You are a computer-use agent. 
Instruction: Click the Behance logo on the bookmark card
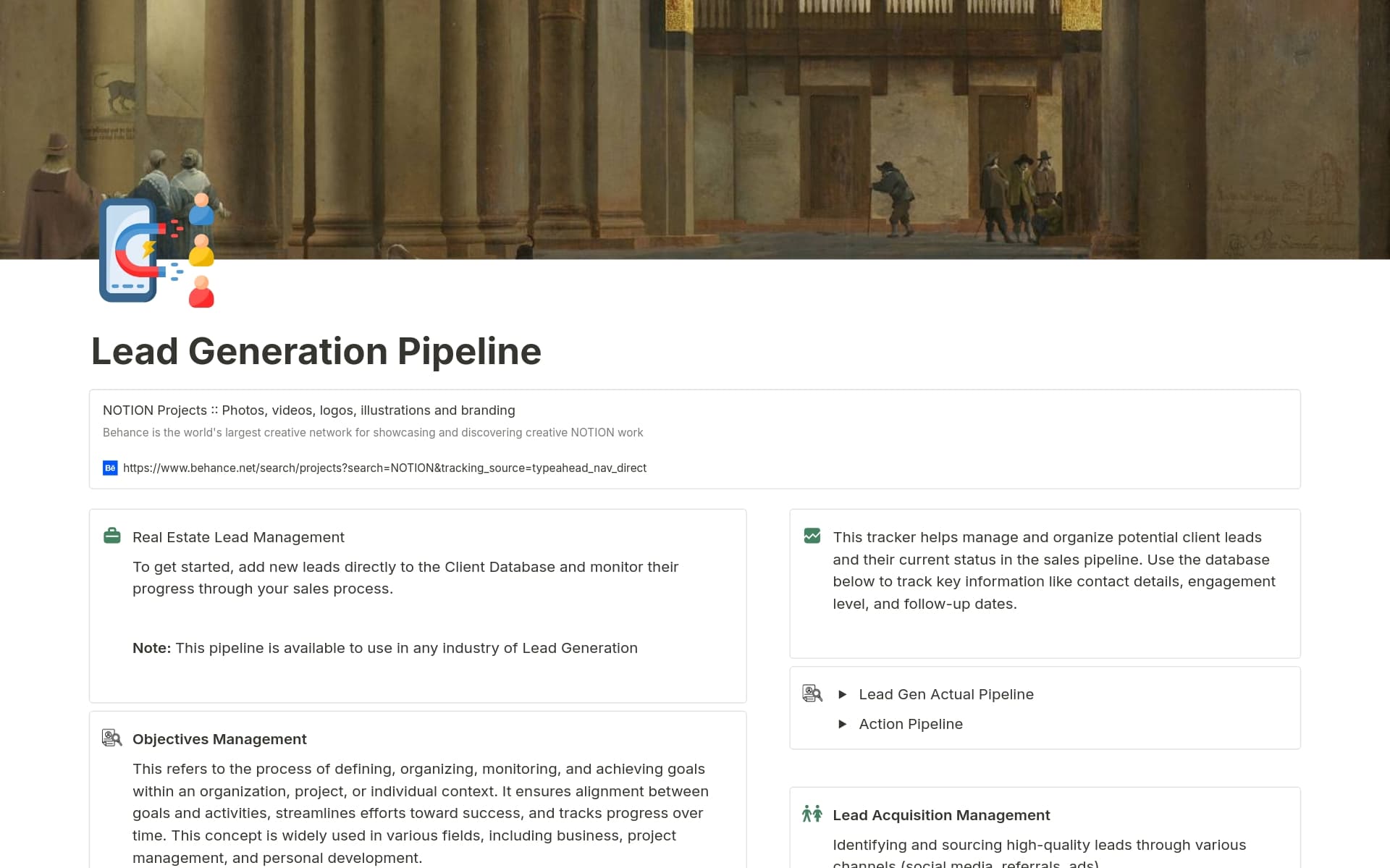pyautogui.click(x=109, y=468)
